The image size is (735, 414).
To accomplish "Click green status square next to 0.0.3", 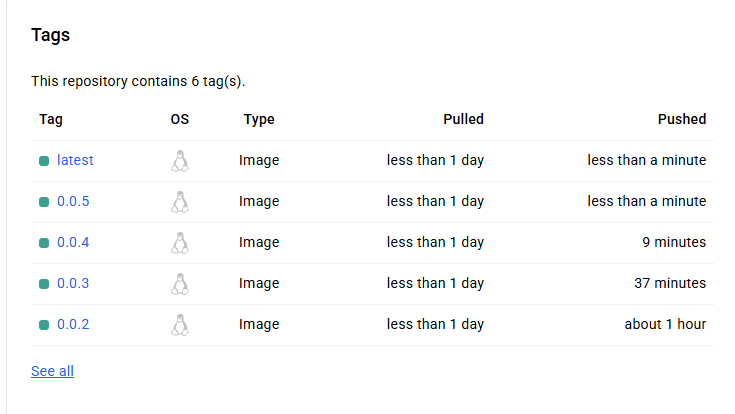I will 44,284.
